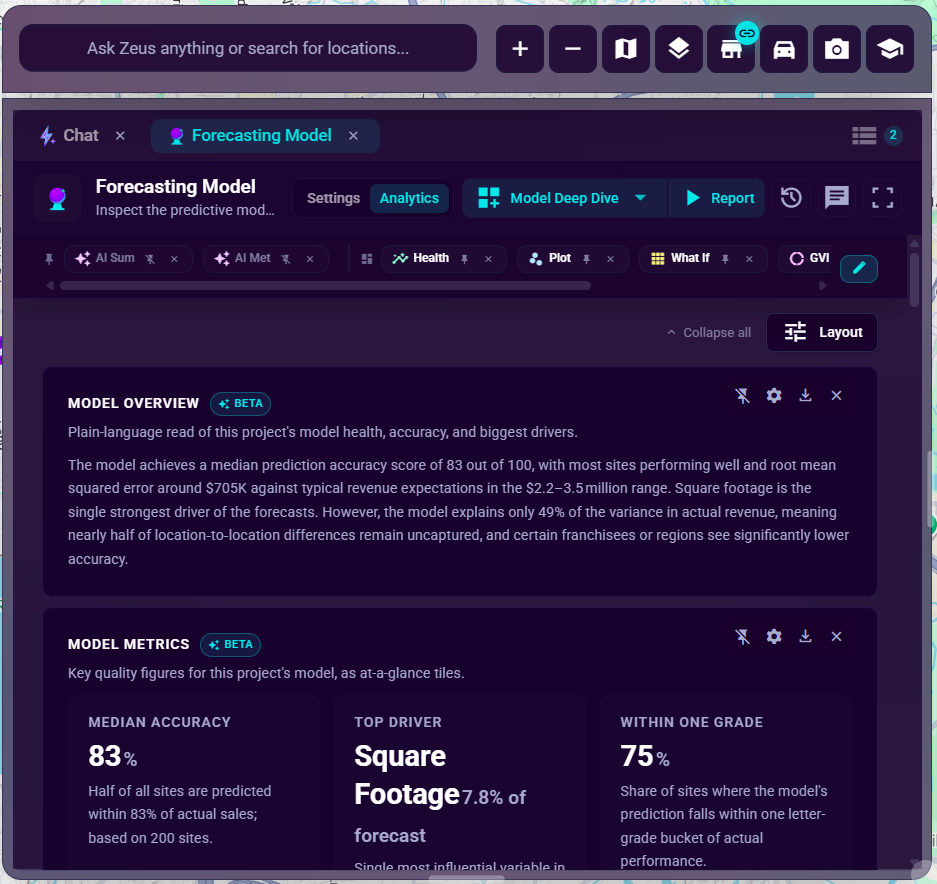Remove the Health chip
The image size is (937, 884).
(489, 259)
